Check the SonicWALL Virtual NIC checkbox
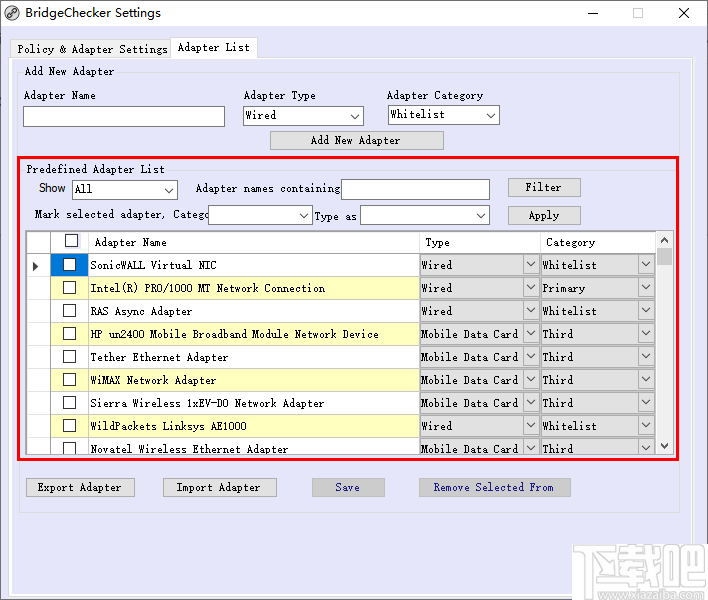This screenshot has height=600, width=708. (69, 265)
